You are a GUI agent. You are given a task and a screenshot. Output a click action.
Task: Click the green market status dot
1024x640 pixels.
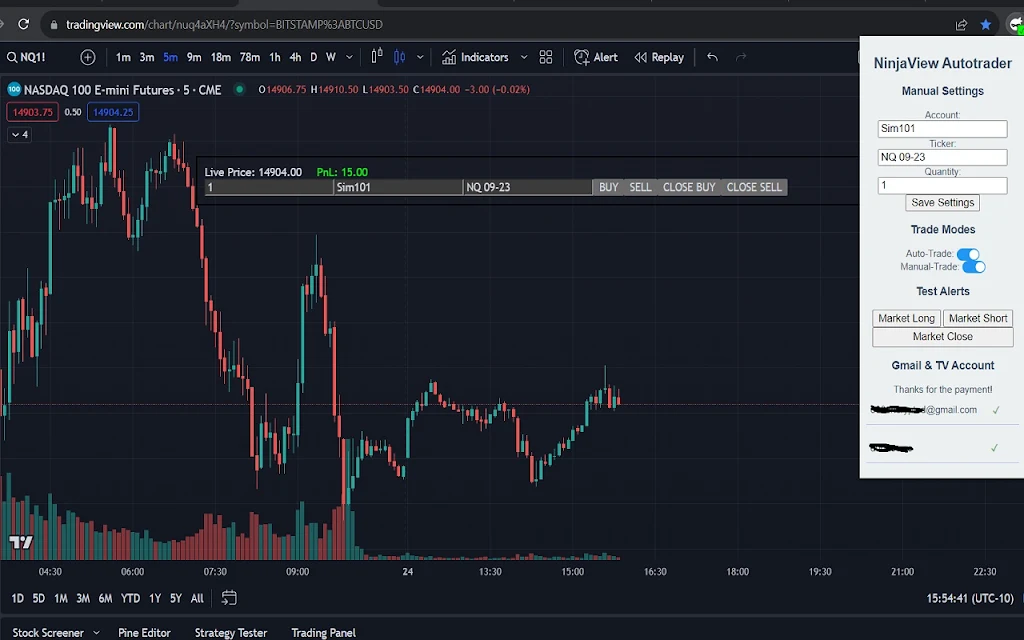240,89
